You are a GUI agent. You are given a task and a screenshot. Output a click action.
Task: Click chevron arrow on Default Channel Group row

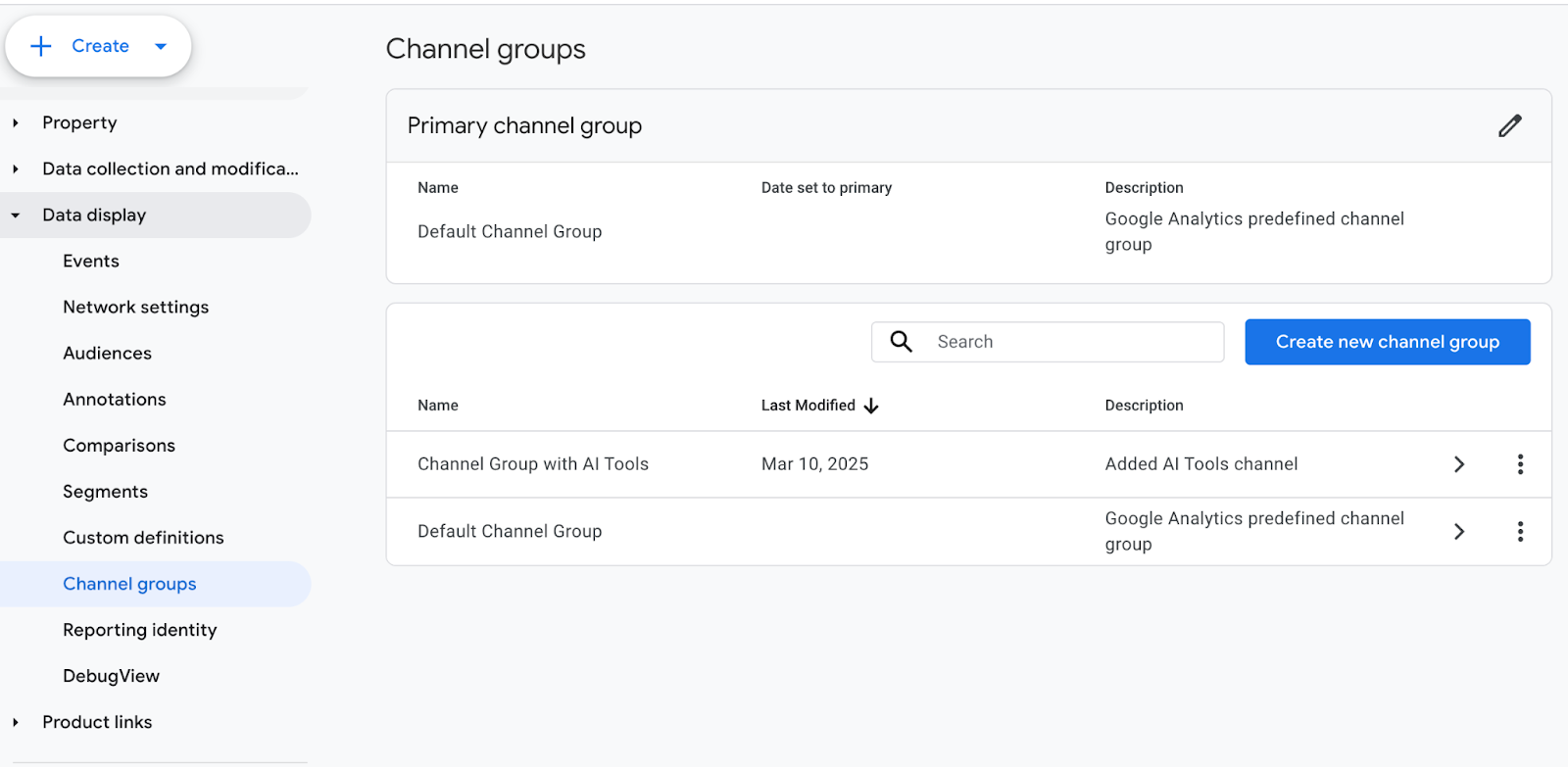[x=1458, y=532]
